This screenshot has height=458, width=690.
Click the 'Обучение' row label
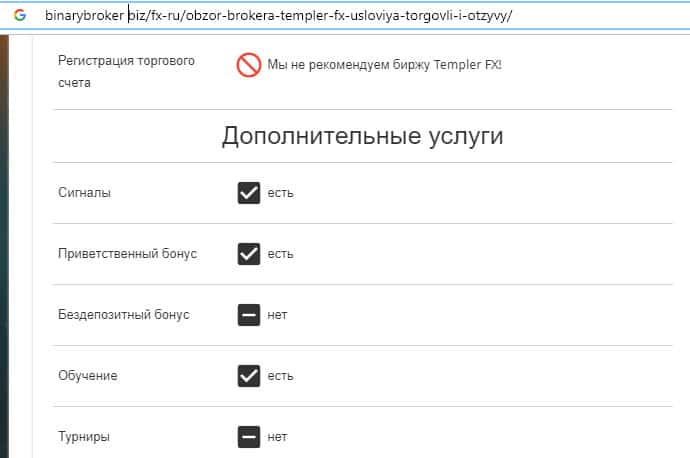88,376
